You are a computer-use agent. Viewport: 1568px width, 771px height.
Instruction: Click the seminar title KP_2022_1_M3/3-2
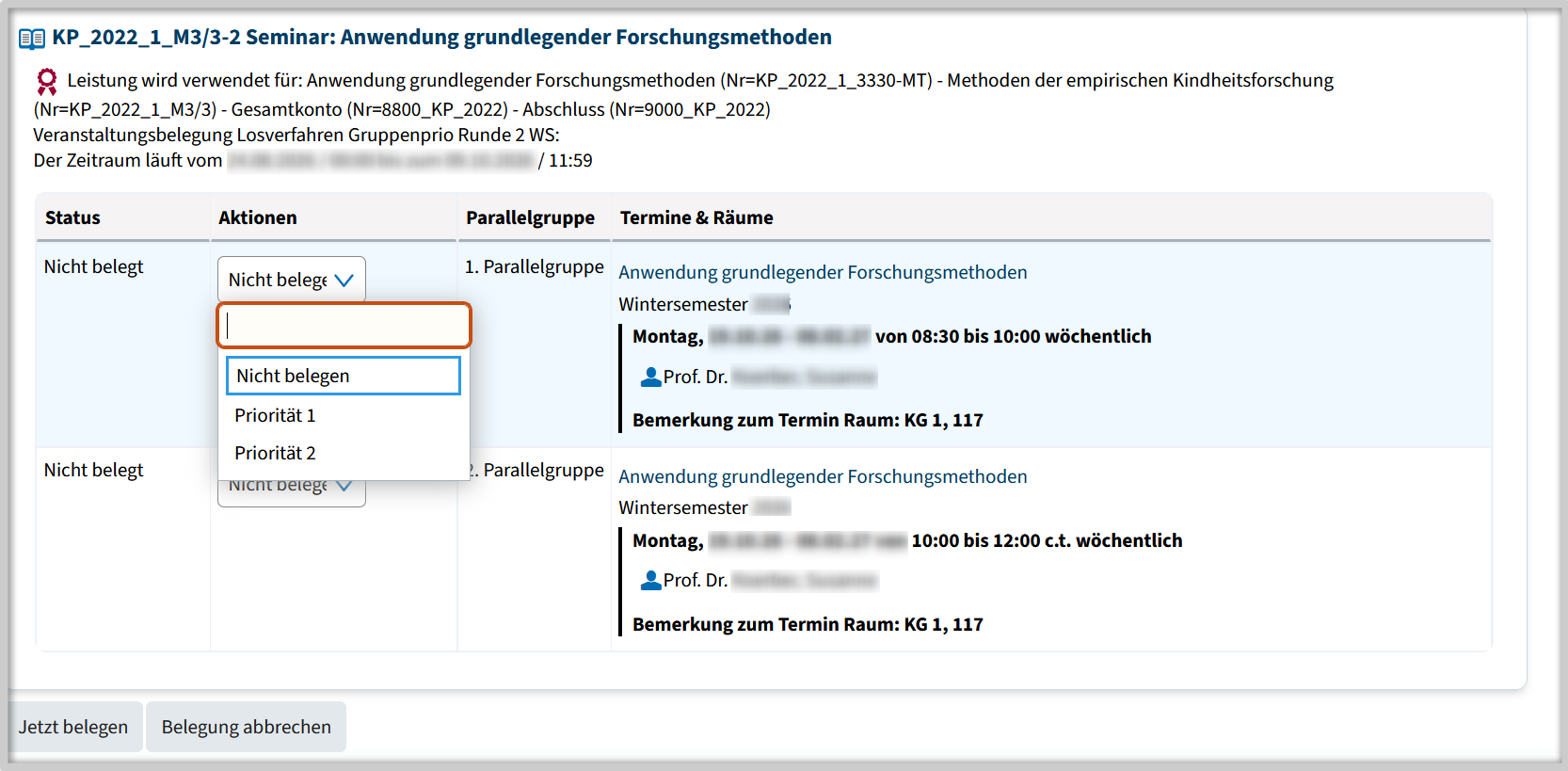(x=442, y=37)
